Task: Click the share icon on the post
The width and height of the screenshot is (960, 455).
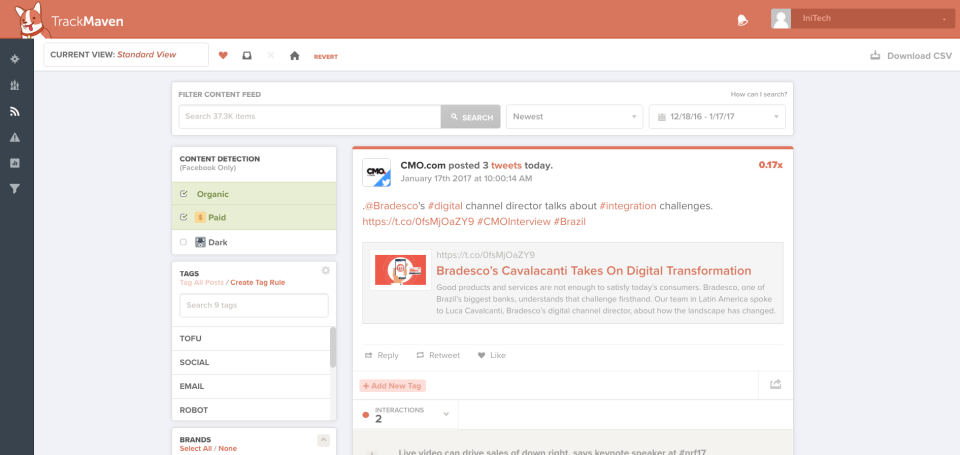Action: [775, 384]
